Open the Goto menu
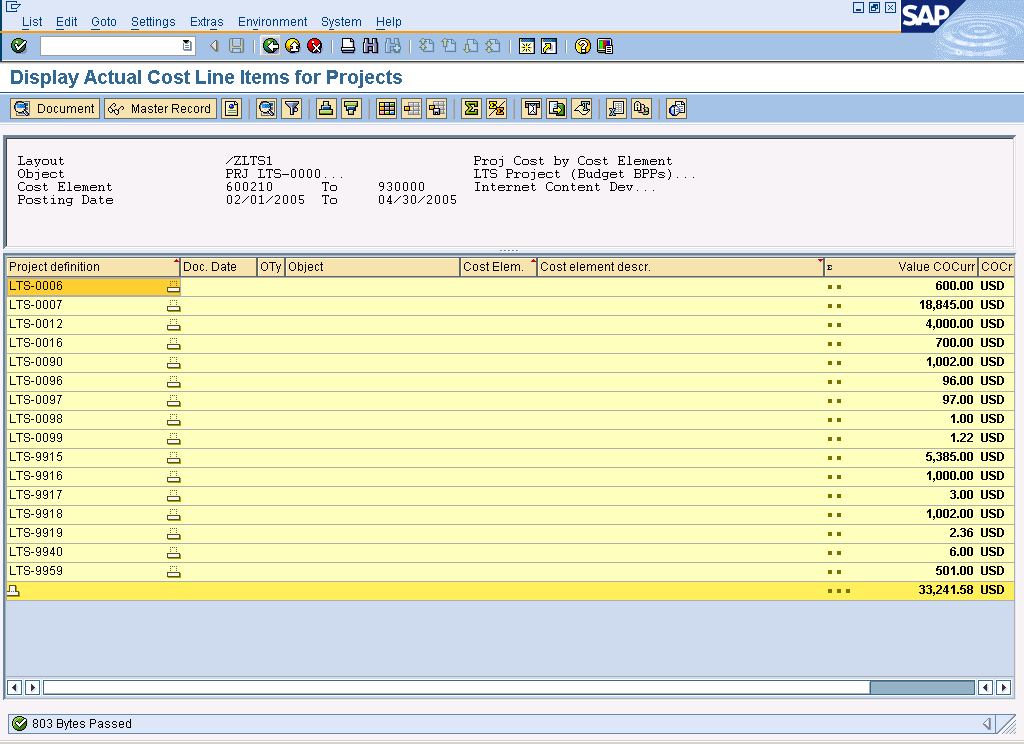Screen dimensions: 1024x744 [x=104, y=22]
